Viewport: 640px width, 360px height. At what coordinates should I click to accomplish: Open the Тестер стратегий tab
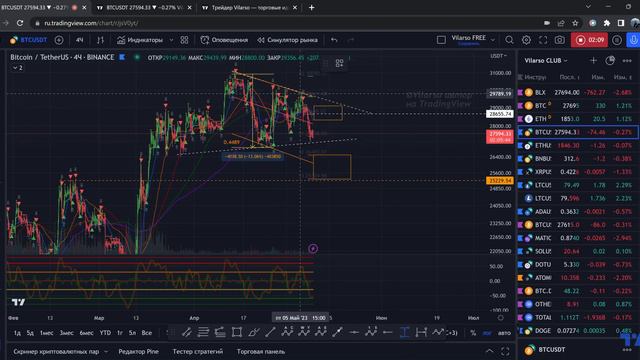[198, 351]
